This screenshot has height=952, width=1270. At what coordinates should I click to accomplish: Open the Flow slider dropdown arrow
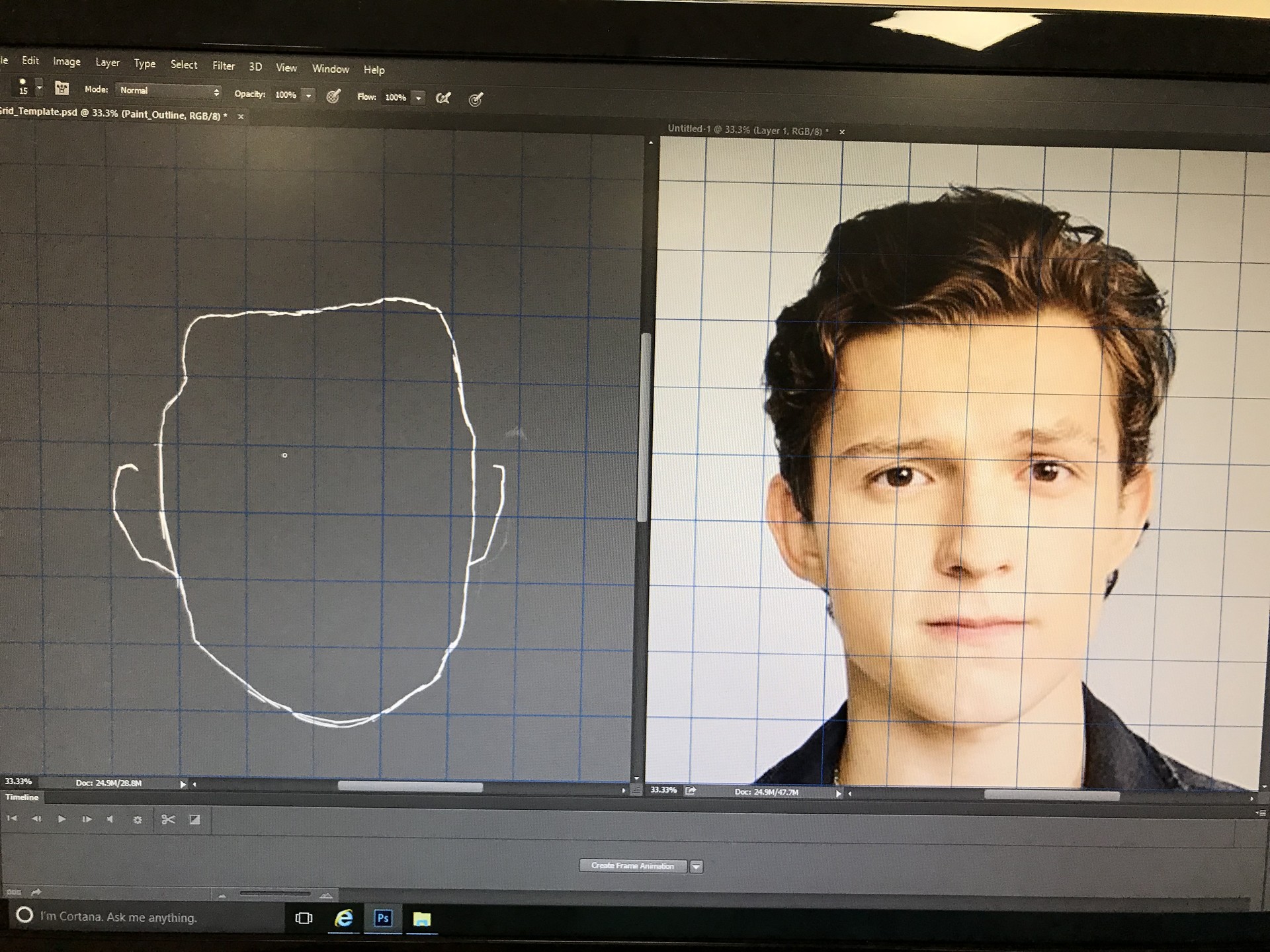pos(418,98)
